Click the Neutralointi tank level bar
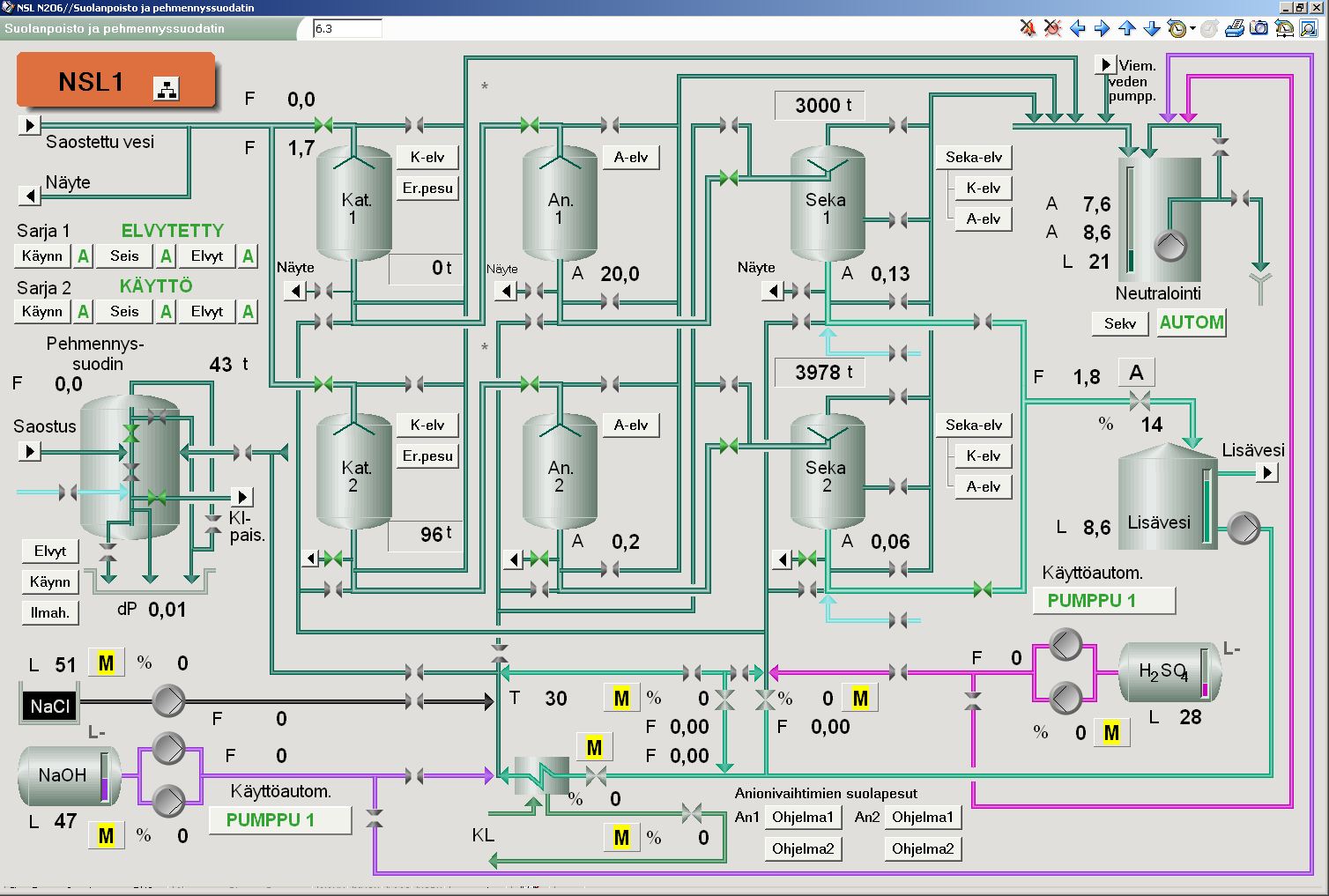 [1130, 218]
